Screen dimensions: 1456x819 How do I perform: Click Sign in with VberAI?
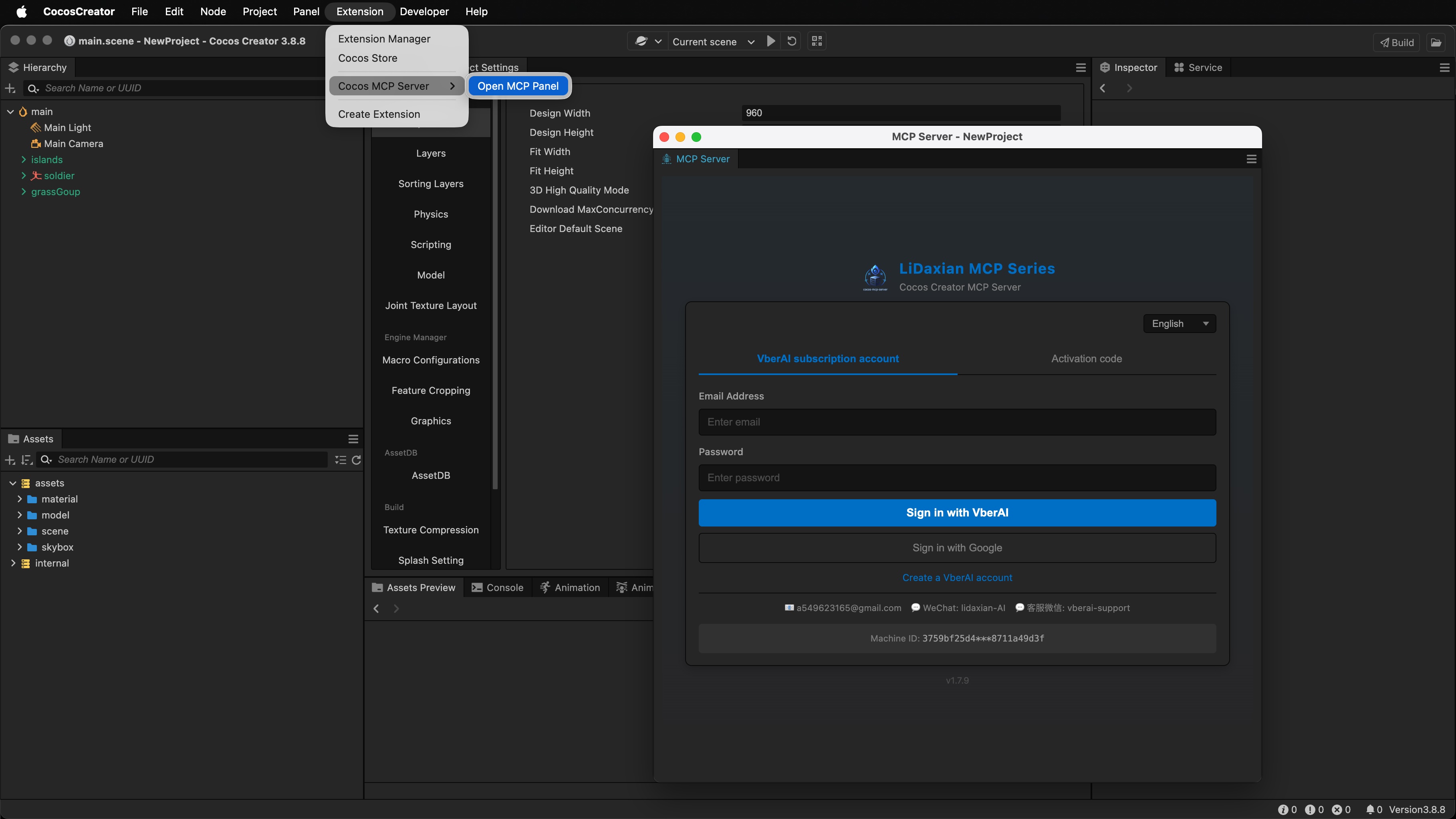click(957, 512)
